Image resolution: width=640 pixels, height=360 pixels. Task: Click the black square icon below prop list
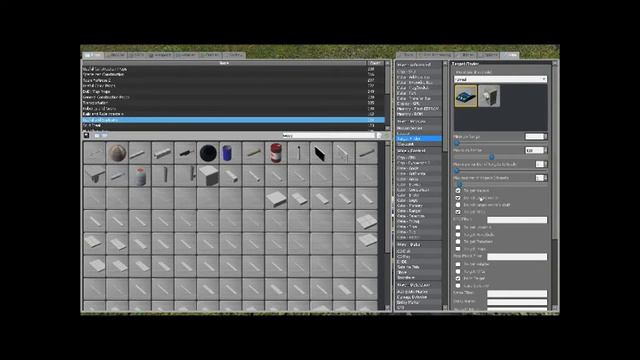[x=87, y=136]
